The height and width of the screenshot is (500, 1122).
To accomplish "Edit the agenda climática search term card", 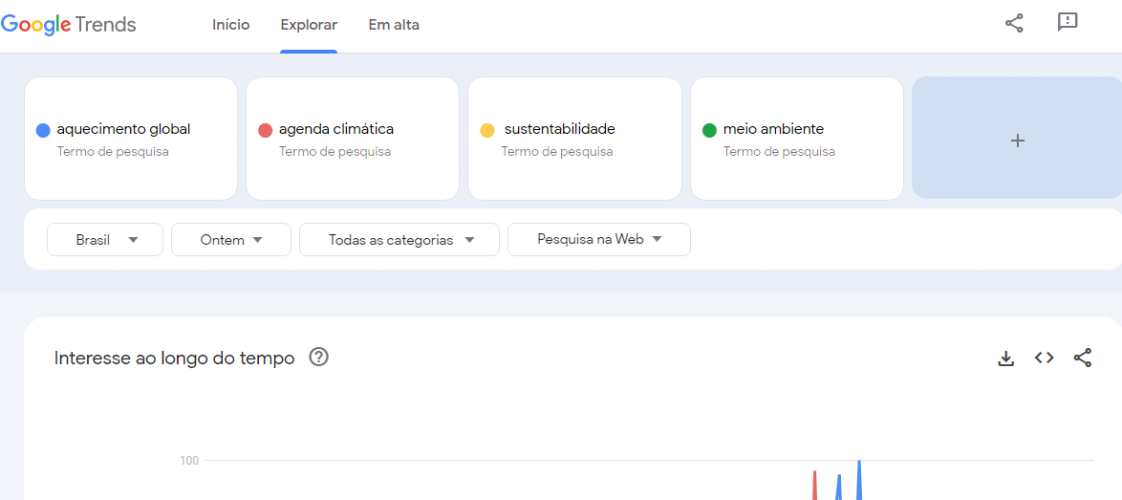I will (353, 139).
